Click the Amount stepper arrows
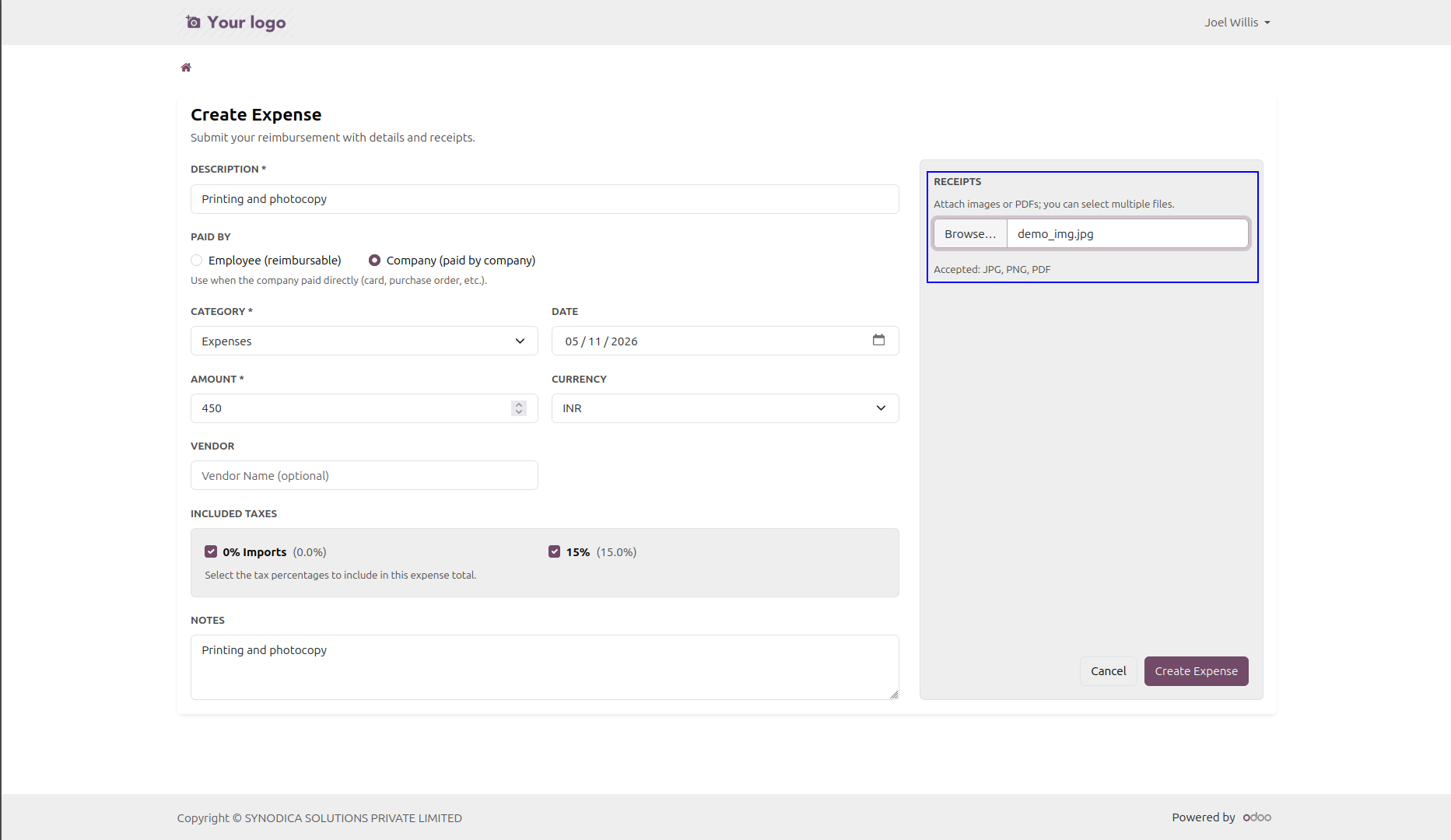Screen dimensions: 1451x840 [x=519, y=408]
